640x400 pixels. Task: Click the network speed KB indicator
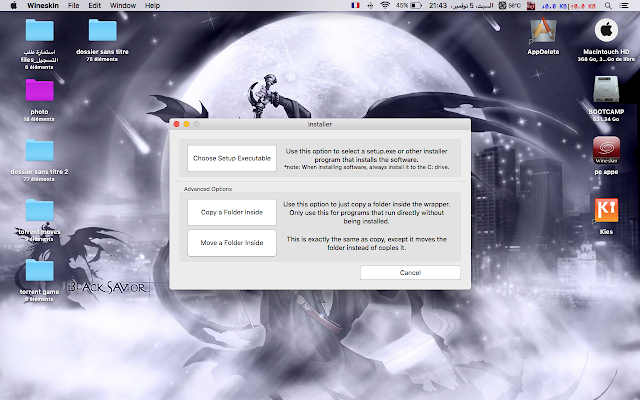[569, 6]
